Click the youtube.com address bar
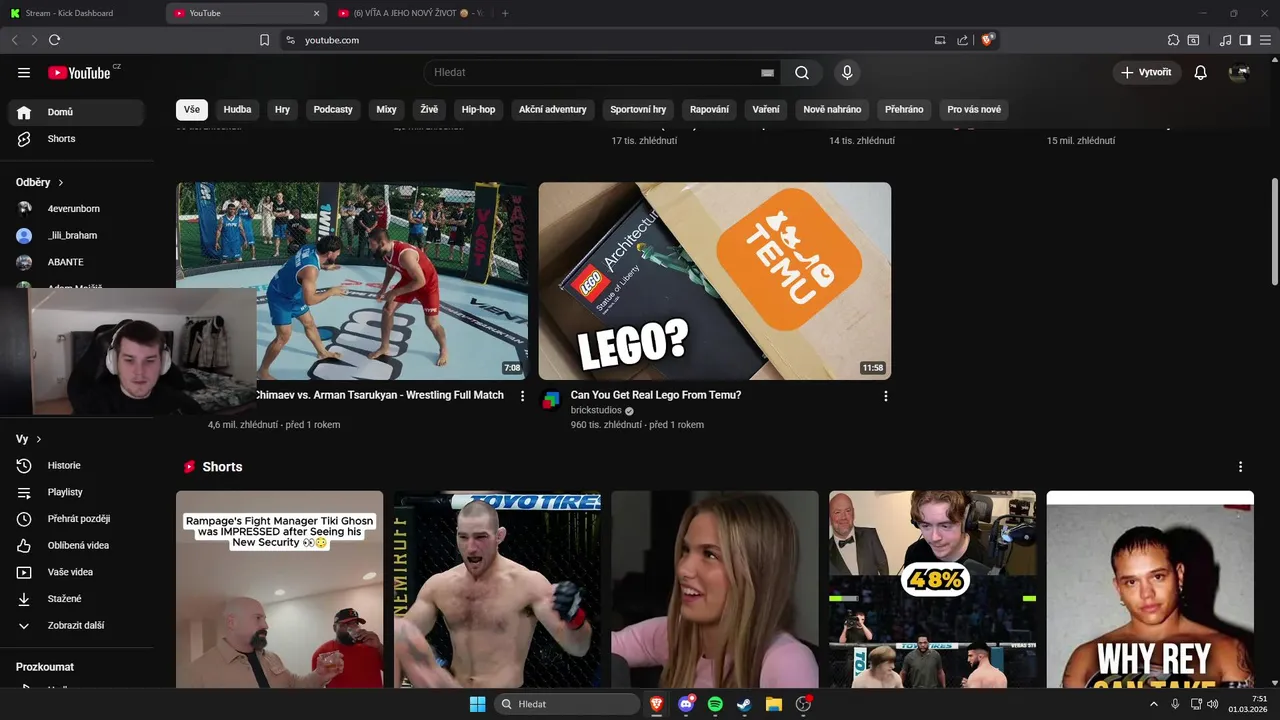 pyautogui.click(x=610, y=40)
